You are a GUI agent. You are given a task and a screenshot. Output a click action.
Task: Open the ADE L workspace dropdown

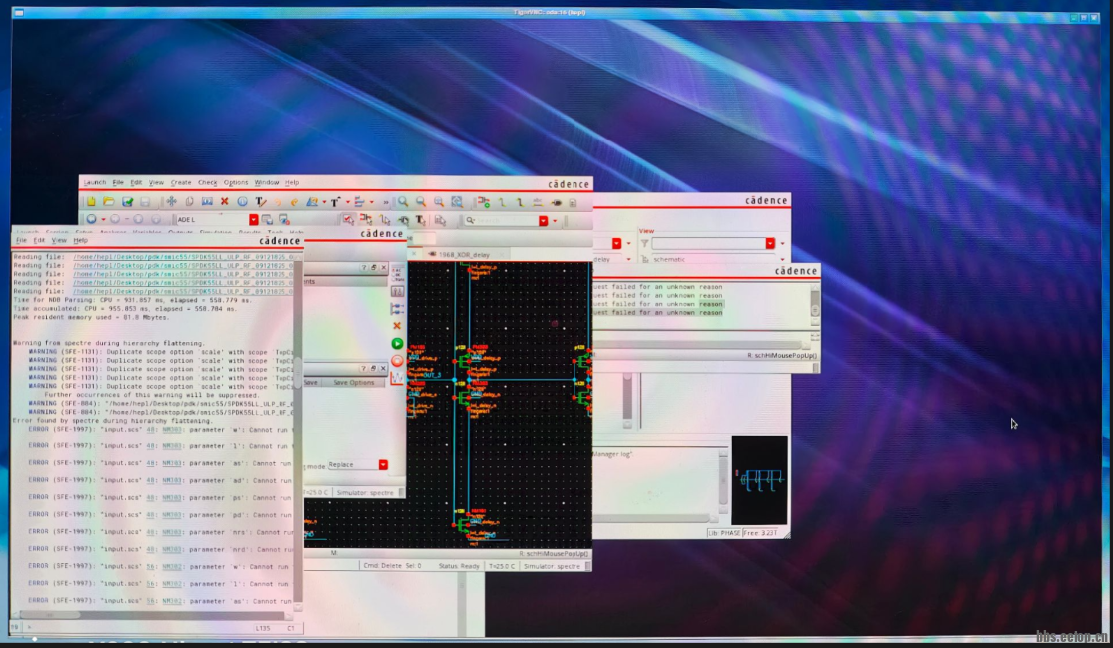(253, 220)
